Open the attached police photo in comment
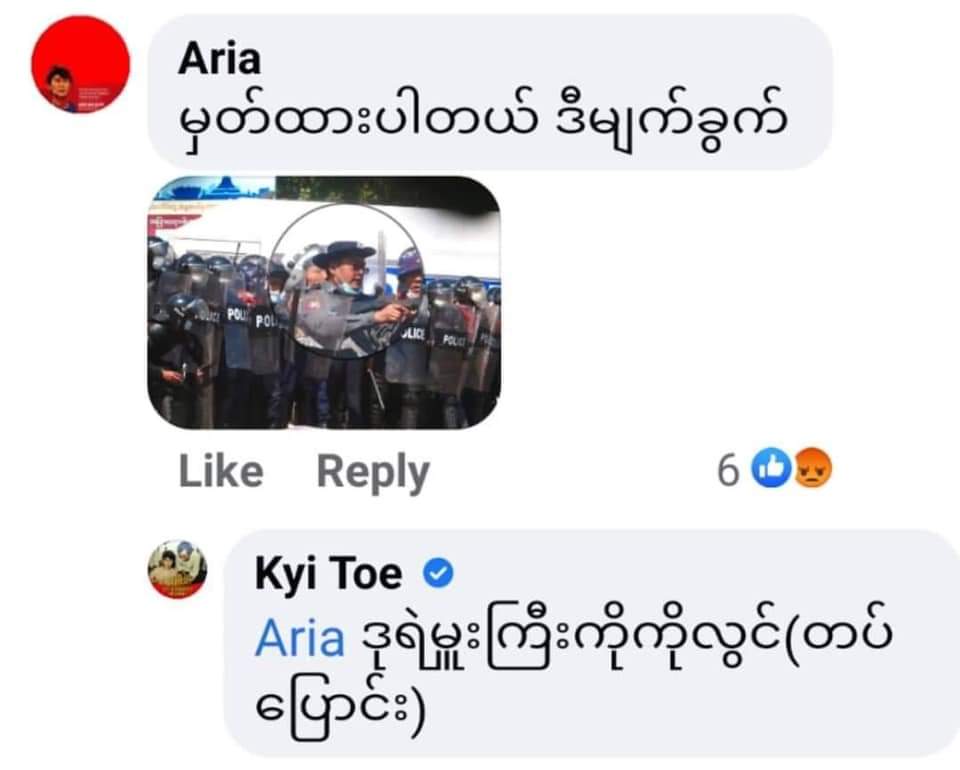Viewport: 960px width, 770px height. 324,302
